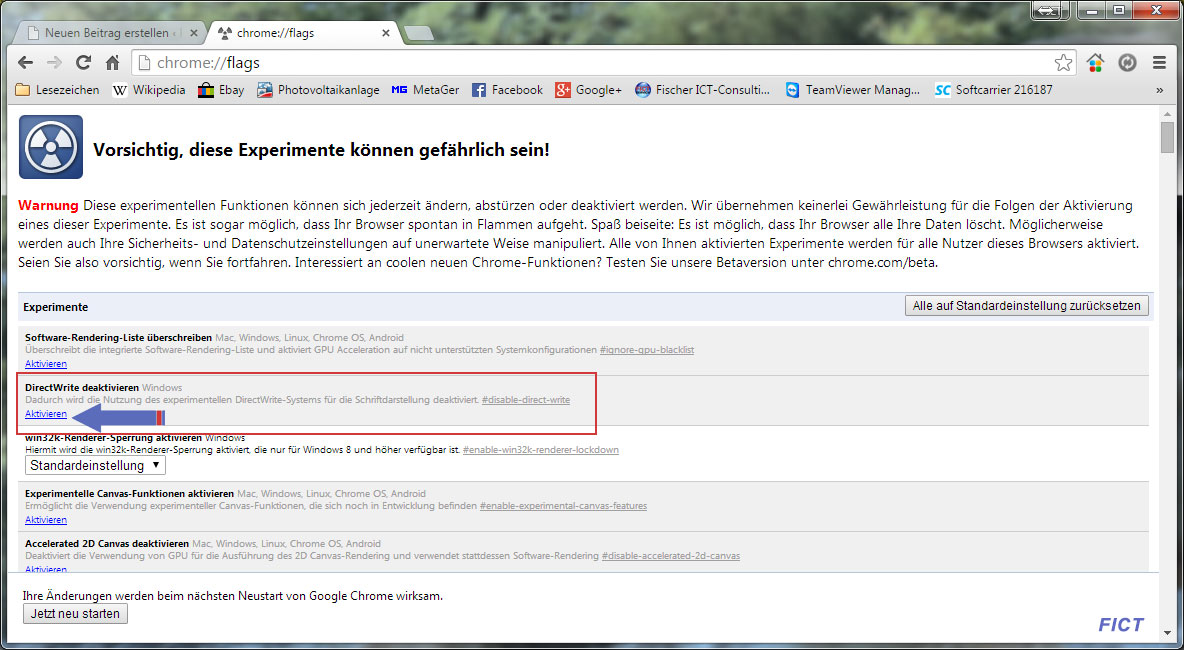Click Aktivieren under DirectWrite deaktivieren
Image resolution: width=1184 pixels, height=650 pixels.
tap(45, 414)
